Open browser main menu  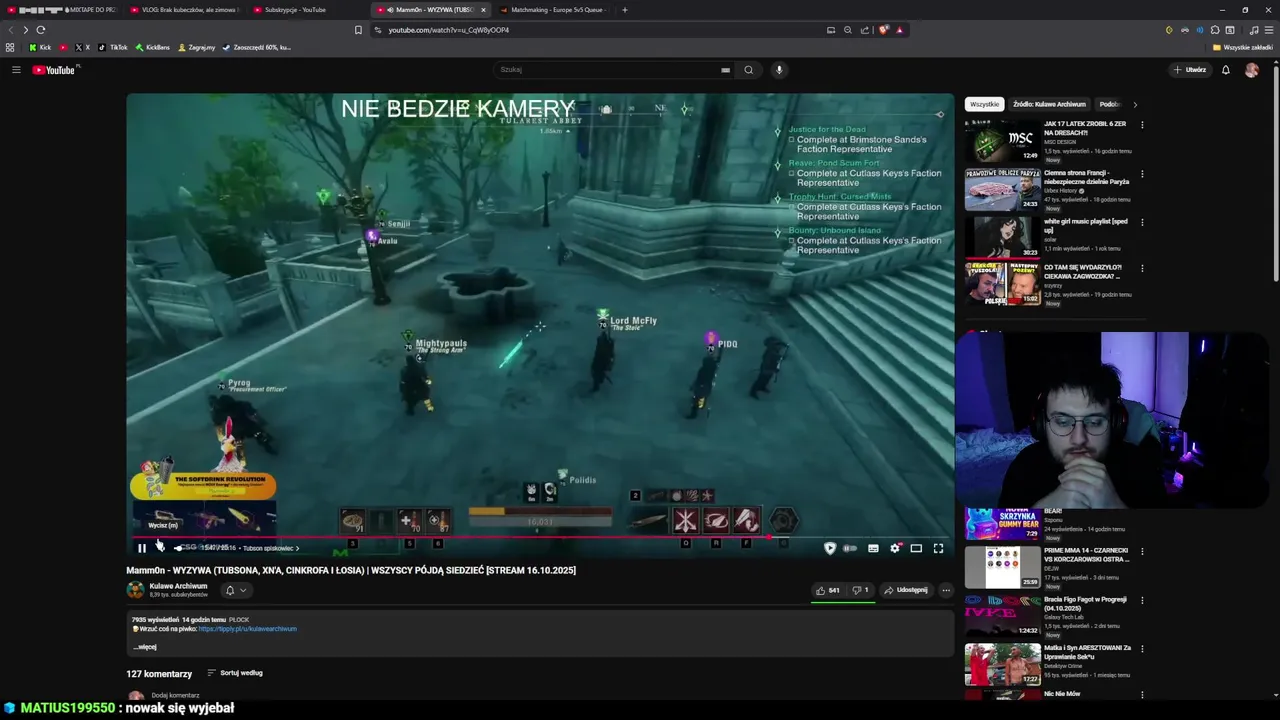[x=1268, y=30]
